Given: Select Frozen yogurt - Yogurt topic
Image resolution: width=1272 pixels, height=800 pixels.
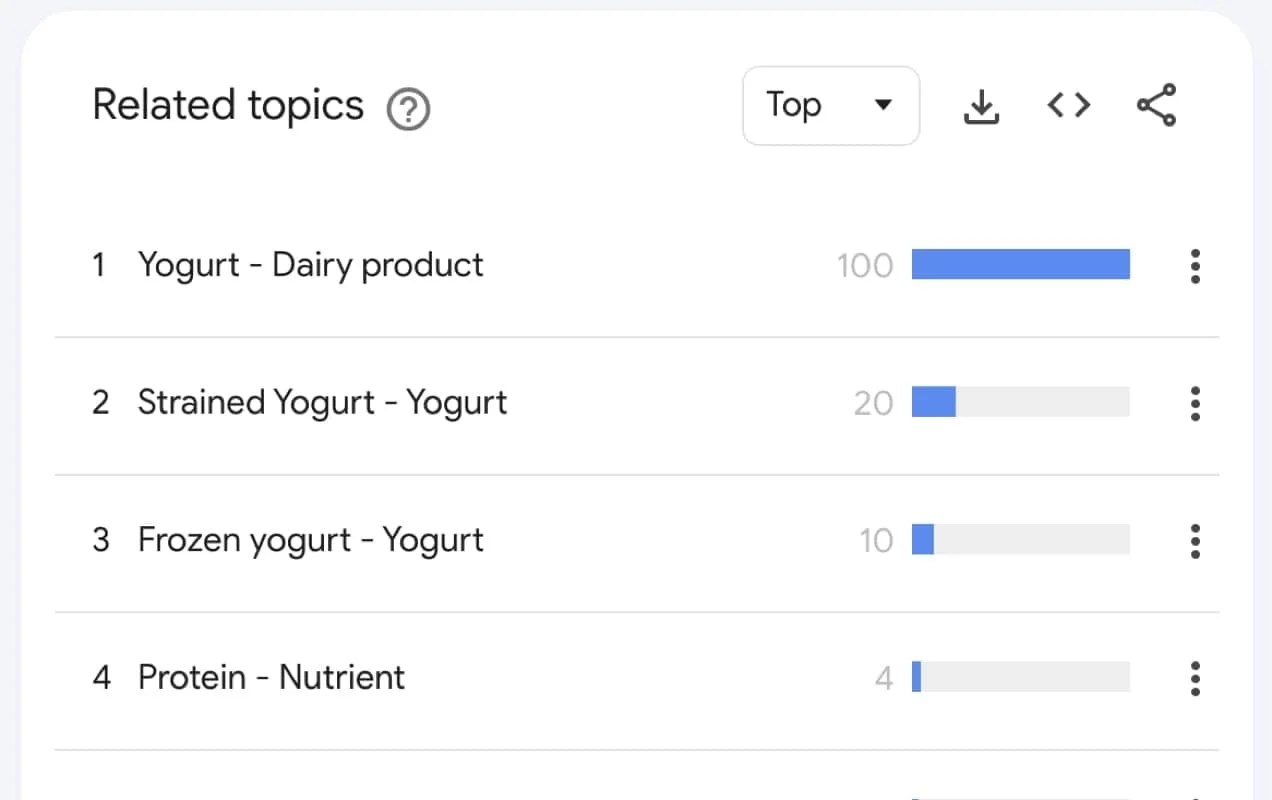Looking at the screenshot, I should pos(310,540).
